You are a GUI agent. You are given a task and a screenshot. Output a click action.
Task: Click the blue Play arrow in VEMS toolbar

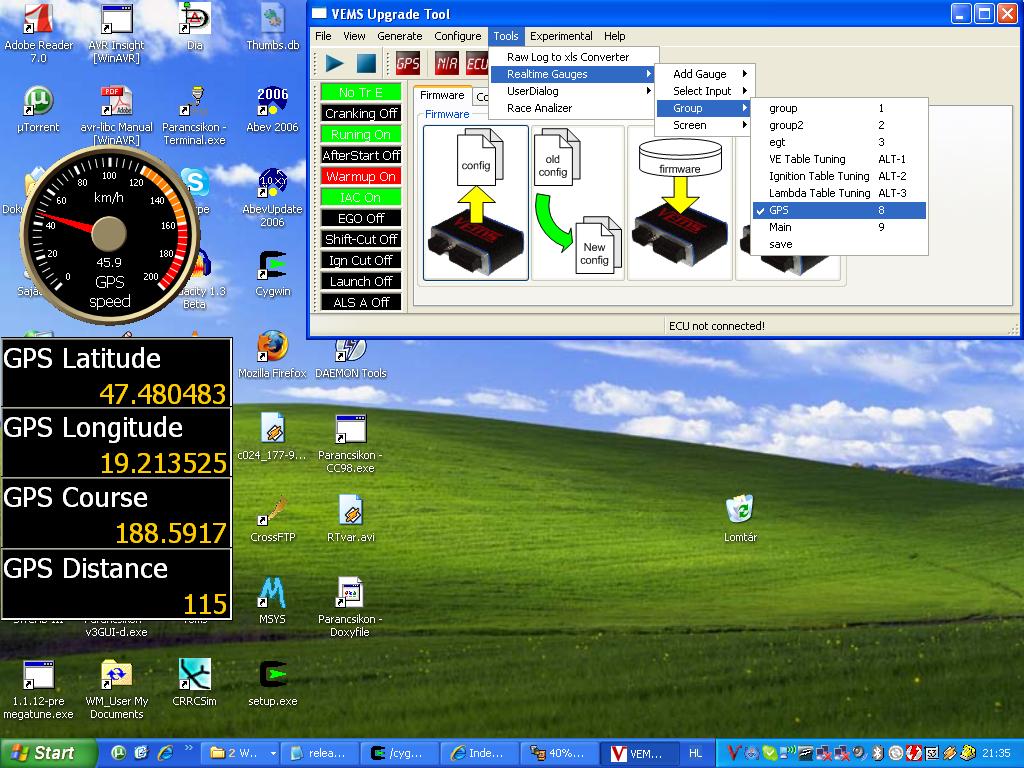(x=334, y=63)
